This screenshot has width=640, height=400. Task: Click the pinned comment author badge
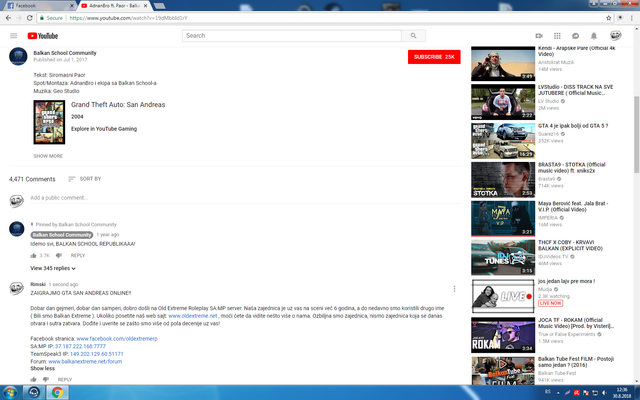pos(62,235)
